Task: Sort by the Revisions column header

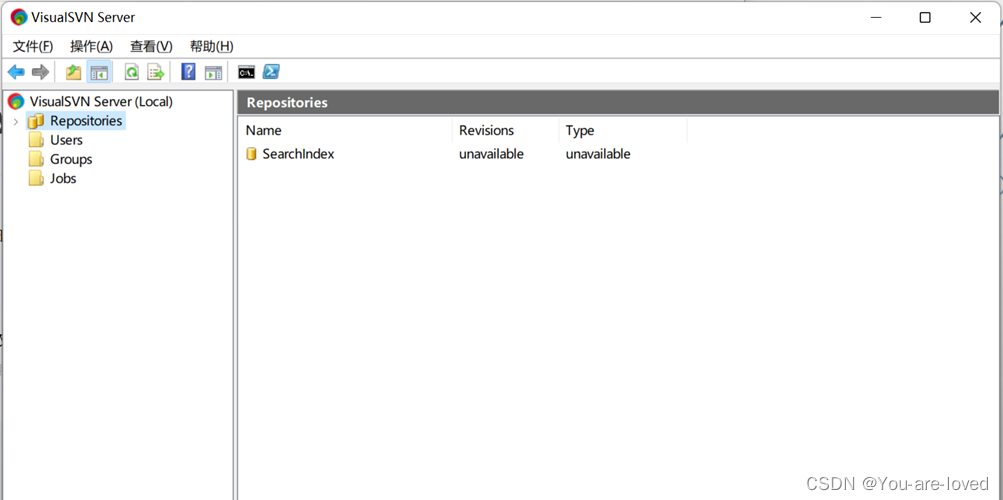Action: pos(505,130)
